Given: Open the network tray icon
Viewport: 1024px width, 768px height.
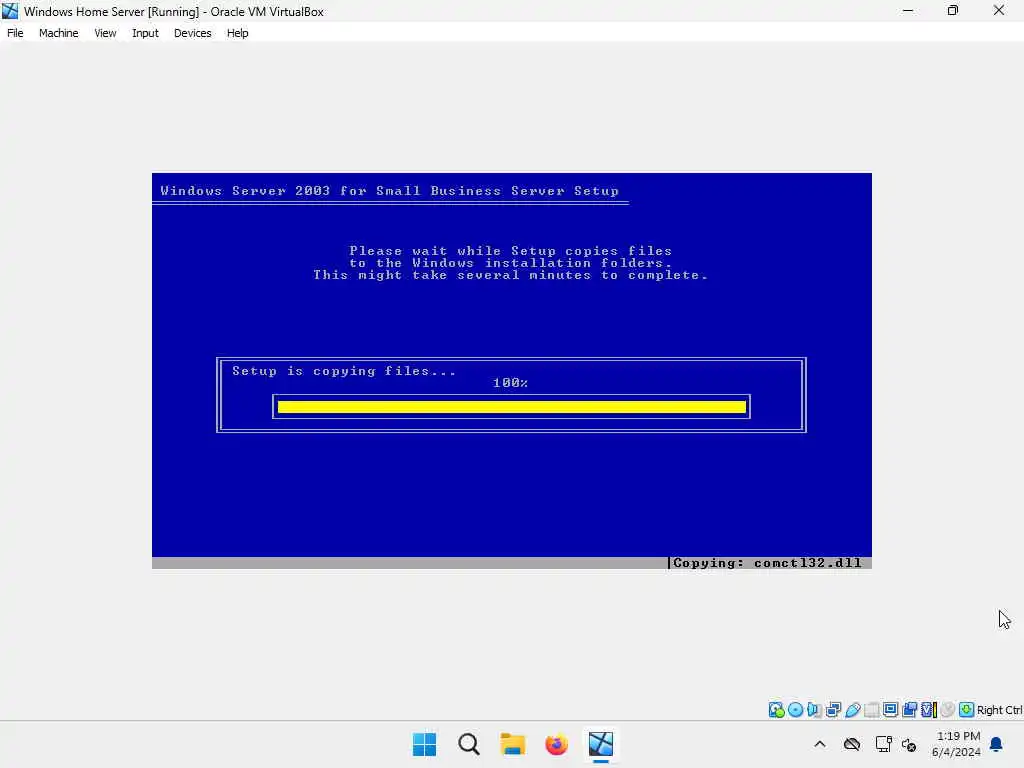Looking at the screenshot, I should (x=884, y=744).
